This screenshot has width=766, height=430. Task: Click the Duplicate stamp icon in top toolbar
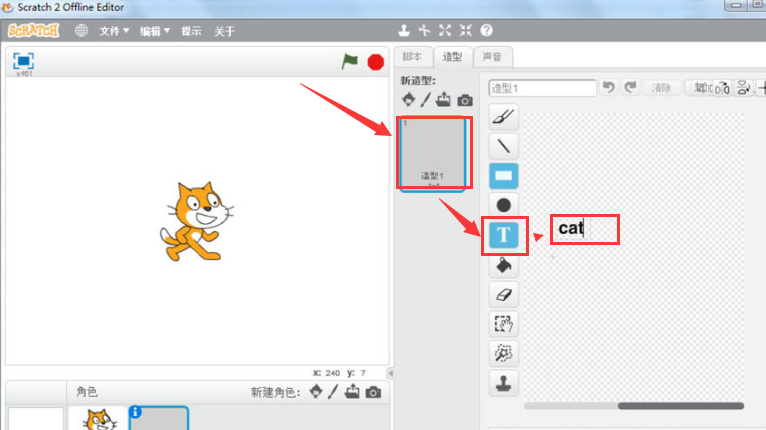click(404, 30)
